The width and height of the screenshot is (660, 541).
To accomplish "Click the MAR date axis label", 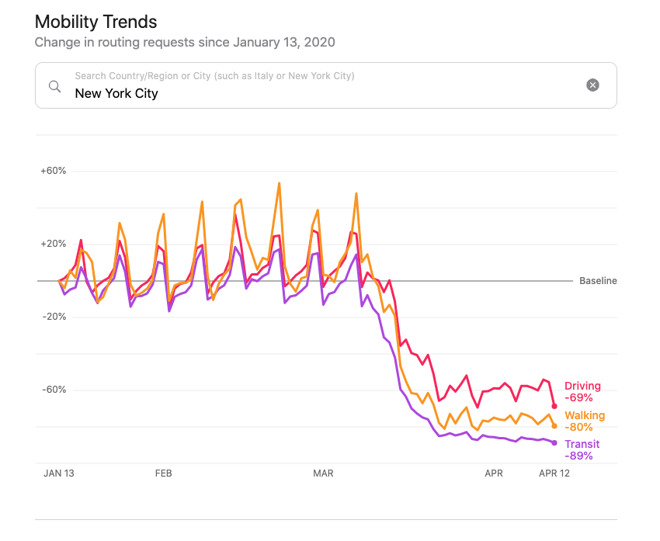I will [323, 473].
